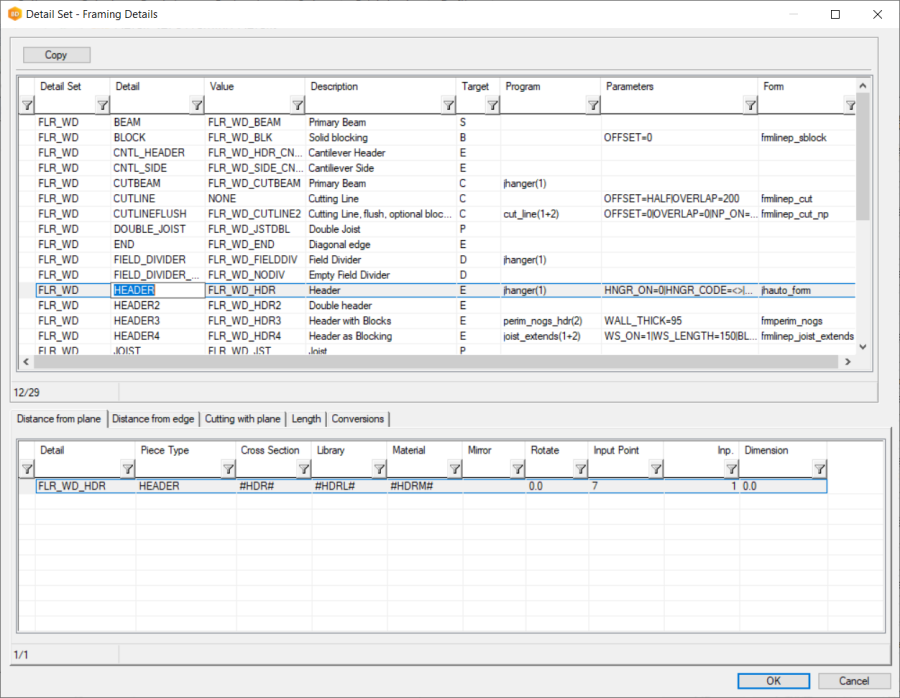Open the Library column filter icon
The image size is (900, 698).
coord(377,469)
